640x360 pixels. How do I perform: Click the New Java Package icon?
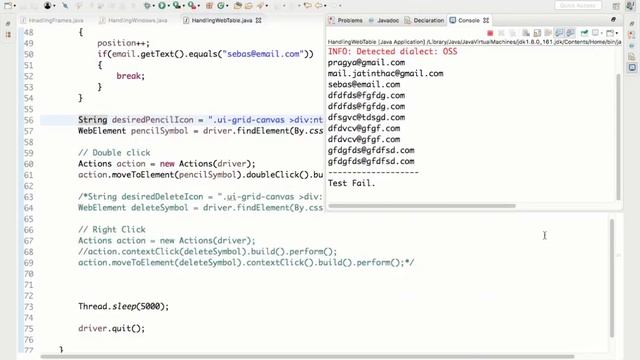[209, 6]
